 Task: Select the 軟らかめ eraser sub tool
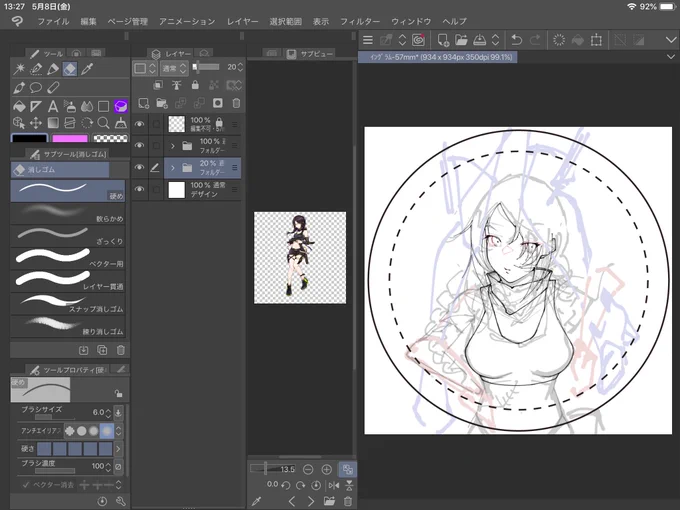[x=68, y=214]
